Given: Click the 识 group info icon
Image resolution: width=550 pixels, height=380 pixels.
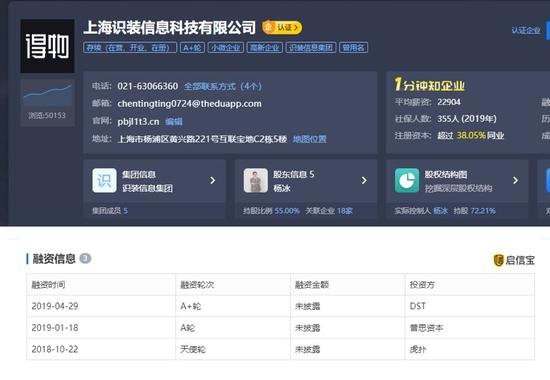Looking at the screenshot, I should [105, 180].
